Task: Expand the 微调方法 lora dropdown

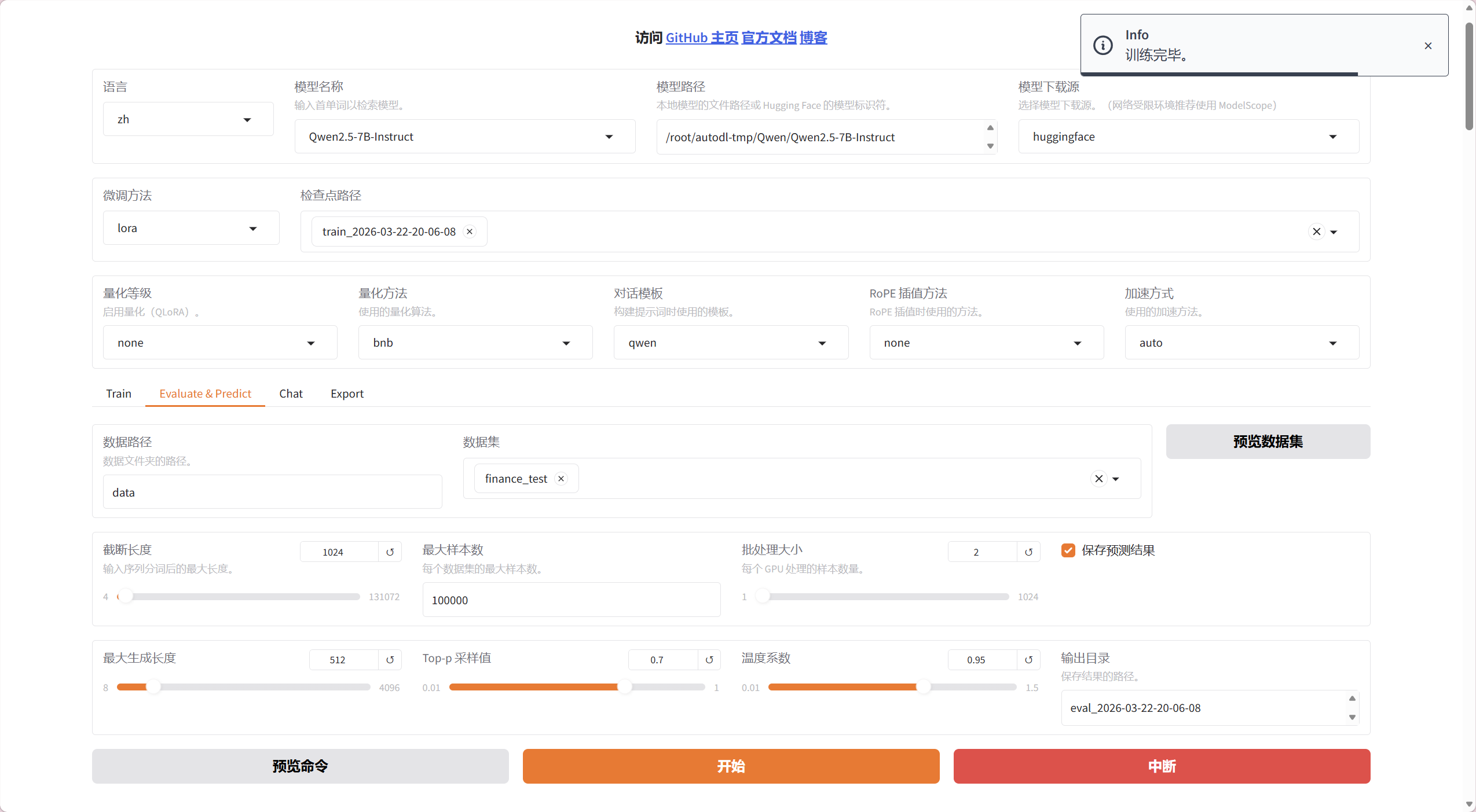Action: click(x=191, y=228)
